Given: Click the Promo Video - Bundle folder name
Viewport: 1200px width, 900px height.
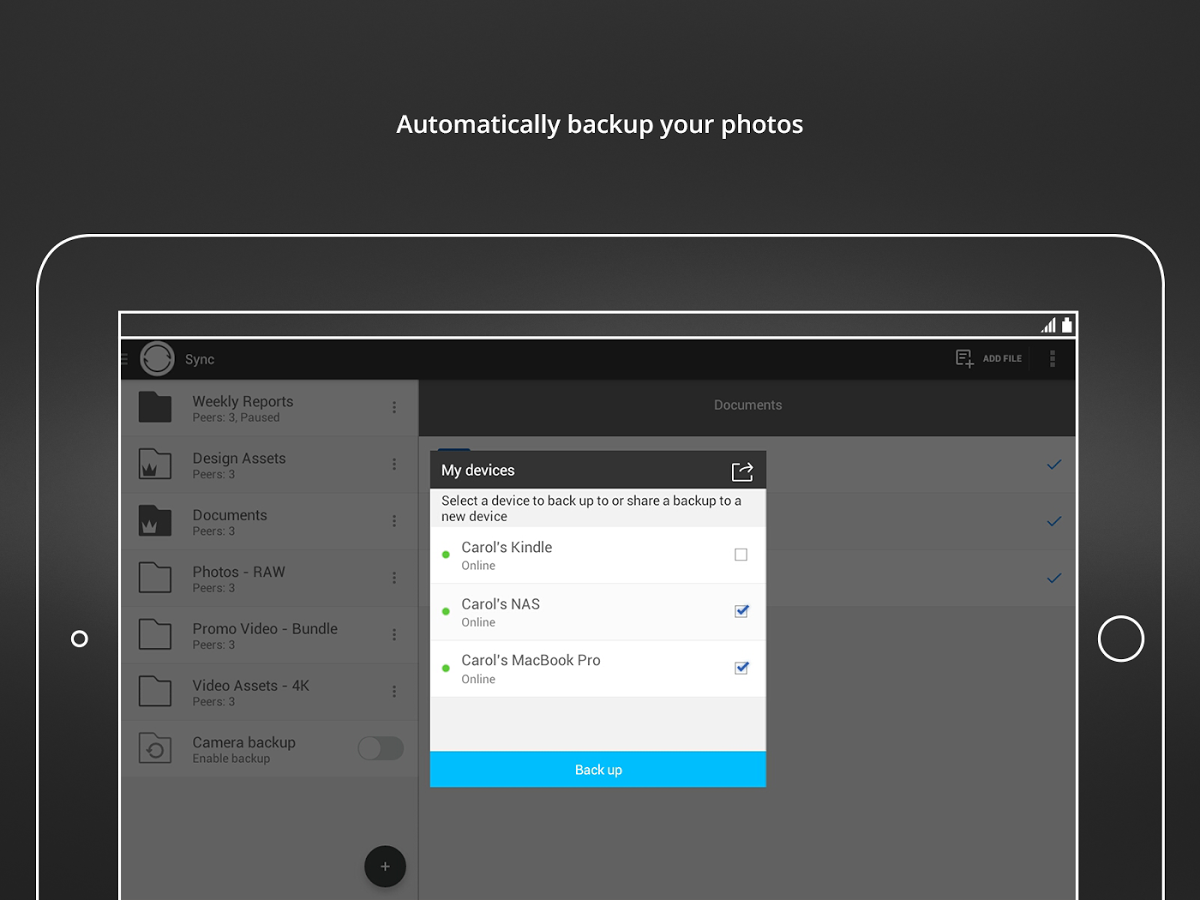Looking at the screenshot, I should pyautogui.click(x=265, y=629).
